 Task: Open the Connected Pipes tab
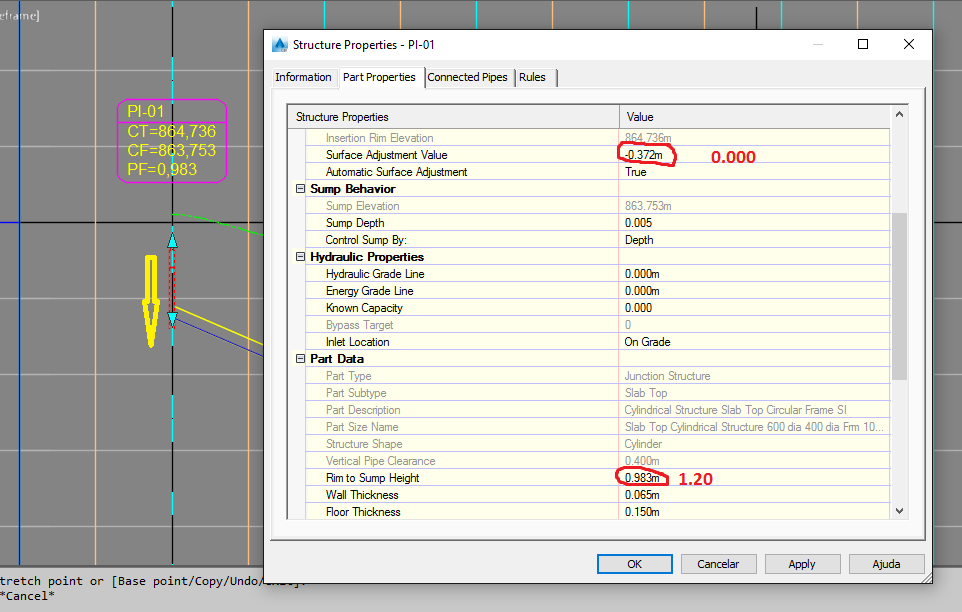tap(468, 77)
